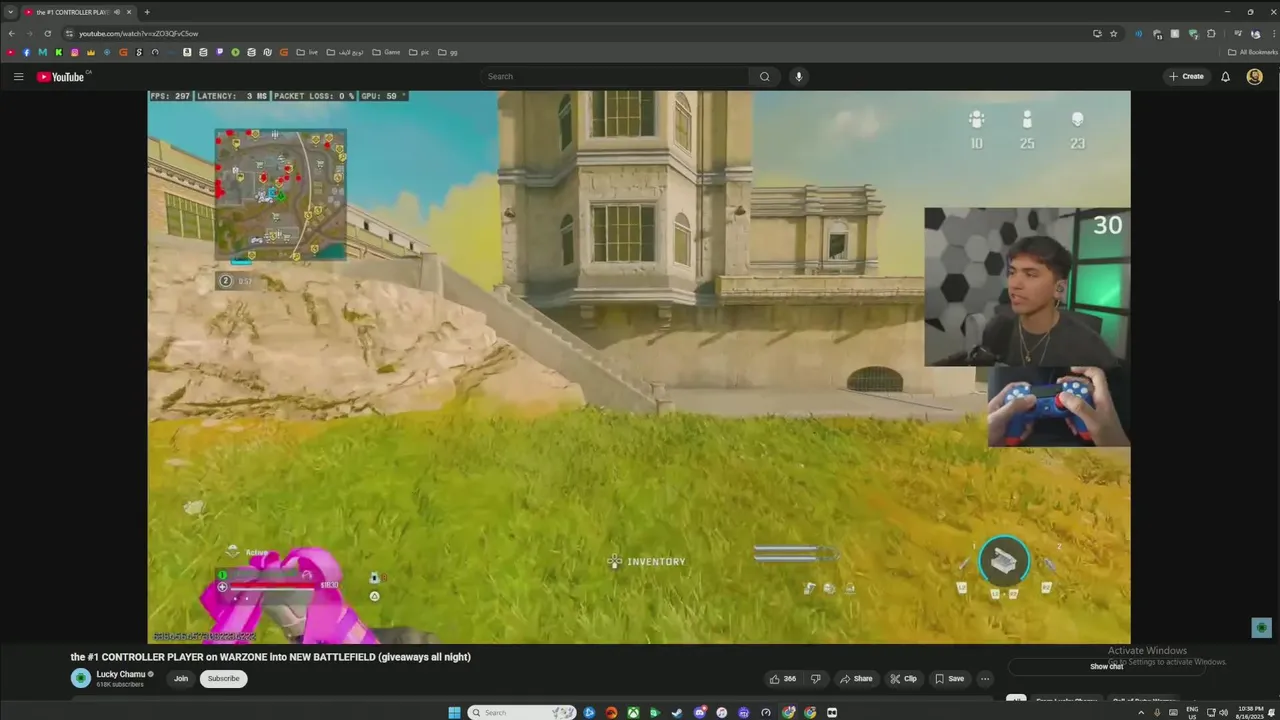Open the YouTube guide hamburger menu
1280x720 pixels.
coord(18,76)
